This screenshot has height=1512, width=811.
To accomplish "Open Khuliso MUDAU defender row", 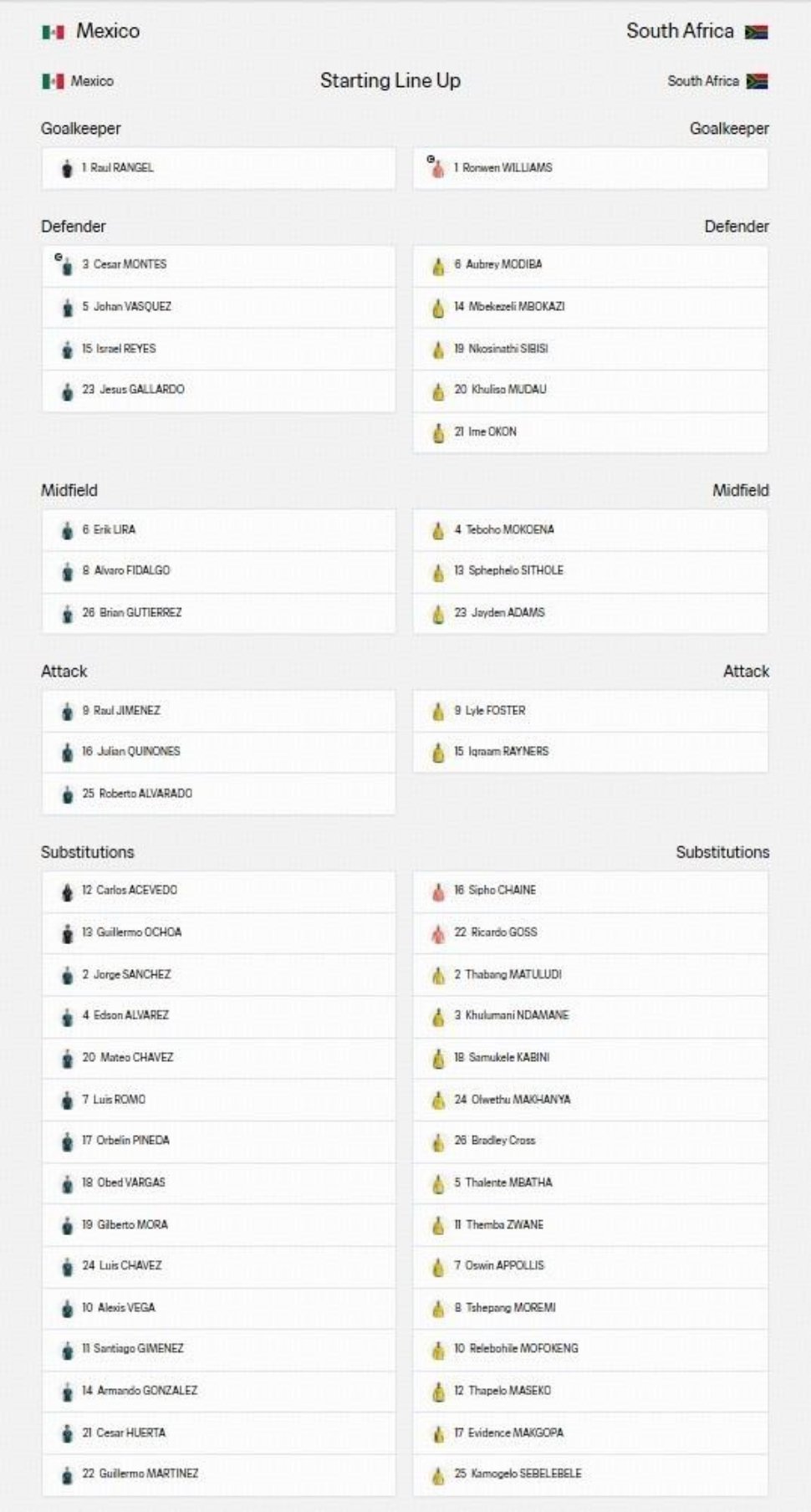I will click(590, 390).
